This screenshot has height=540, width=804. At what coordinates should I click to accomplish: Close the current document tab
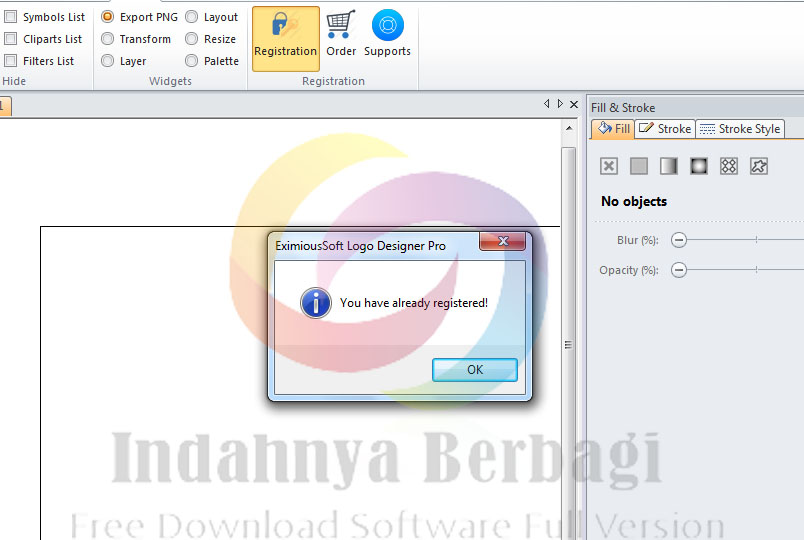click(x=574, y=104)
